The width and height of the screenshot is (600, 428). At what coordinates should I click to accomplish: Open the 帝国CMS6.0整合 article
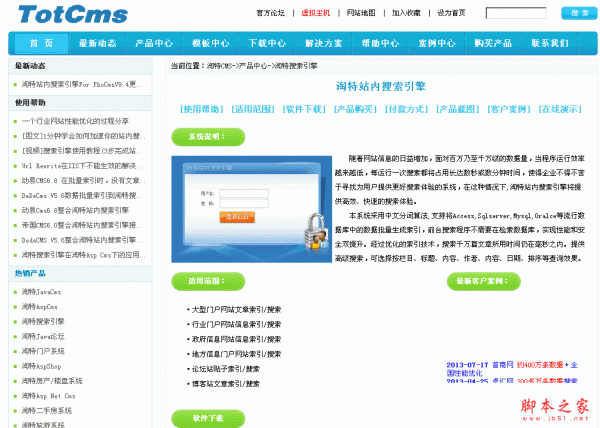point(82,225)
